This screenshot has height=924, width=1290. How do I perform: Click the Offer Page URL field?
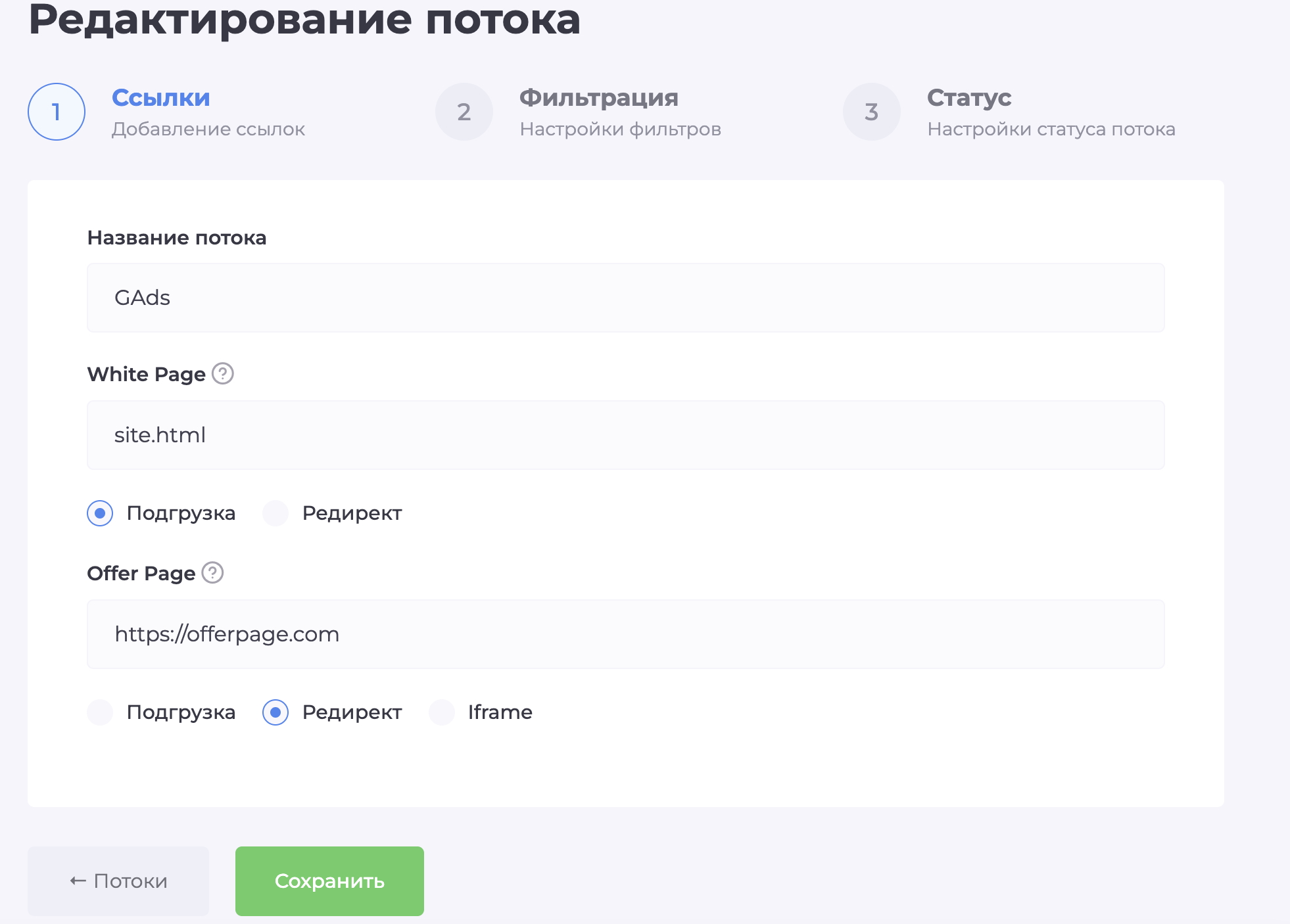[x=625, y=634]
